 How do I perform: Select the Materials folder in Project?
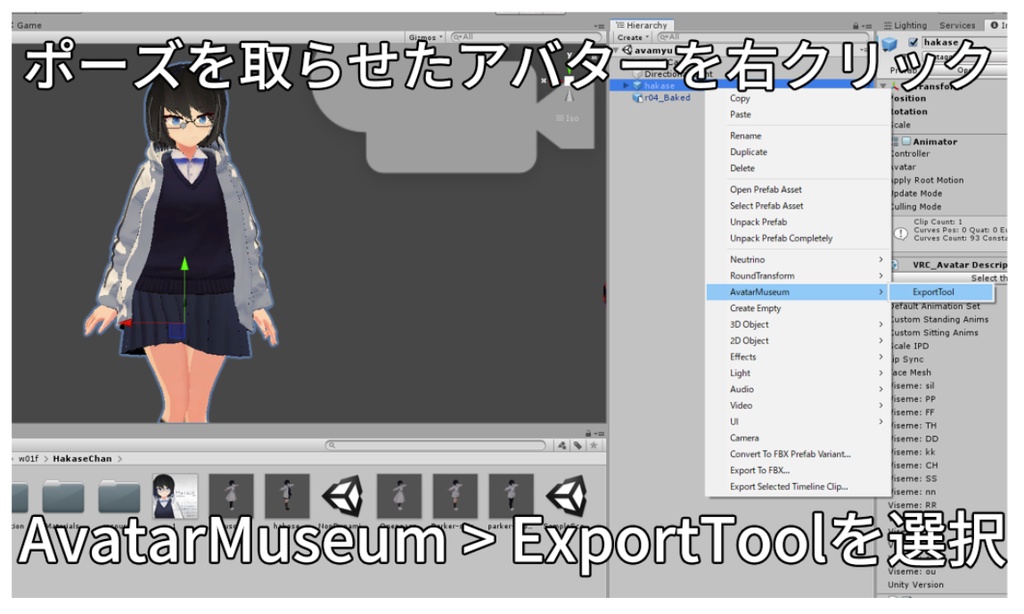coord(63,497)
